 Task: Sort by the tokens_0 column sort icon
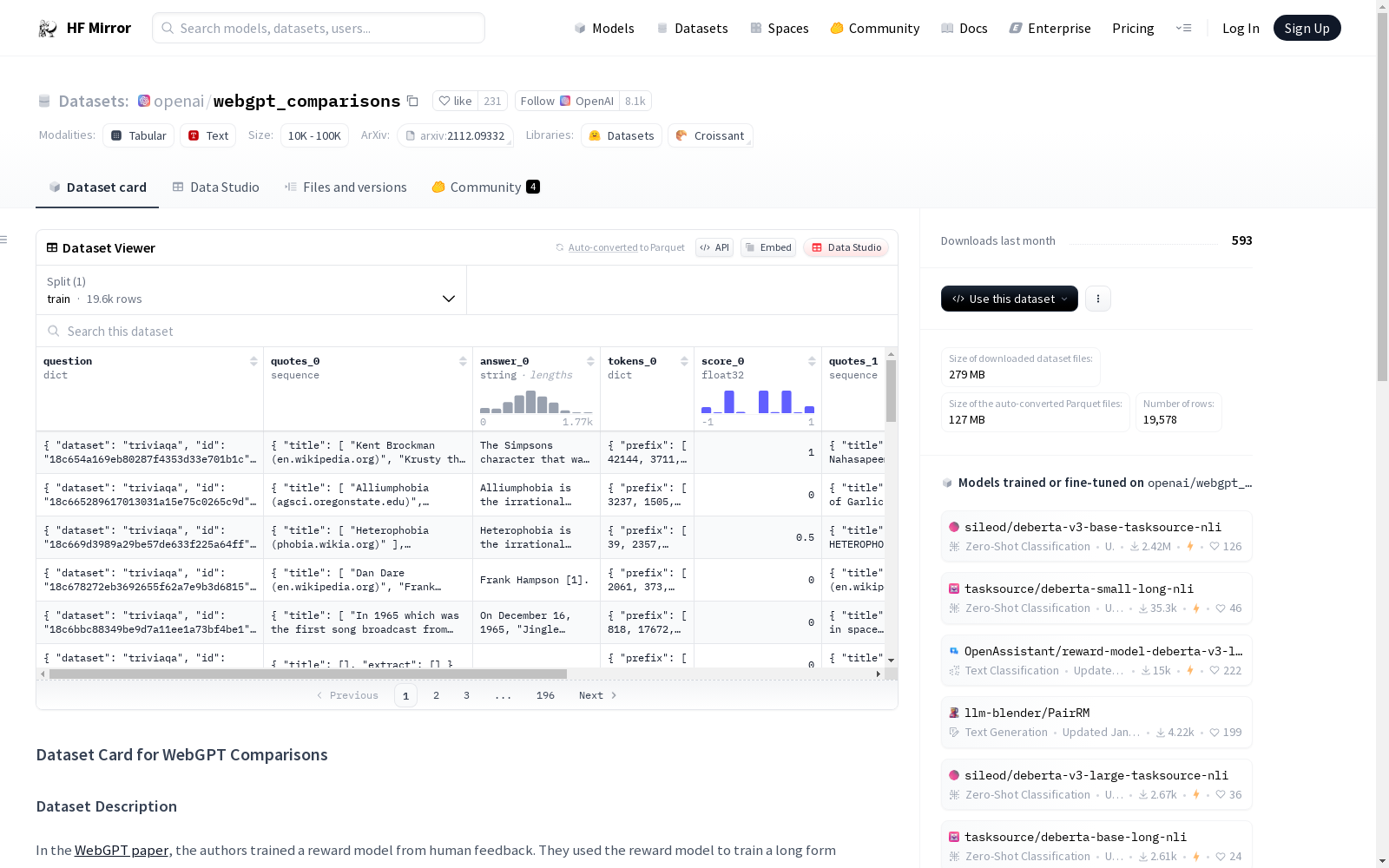(684, 361)
